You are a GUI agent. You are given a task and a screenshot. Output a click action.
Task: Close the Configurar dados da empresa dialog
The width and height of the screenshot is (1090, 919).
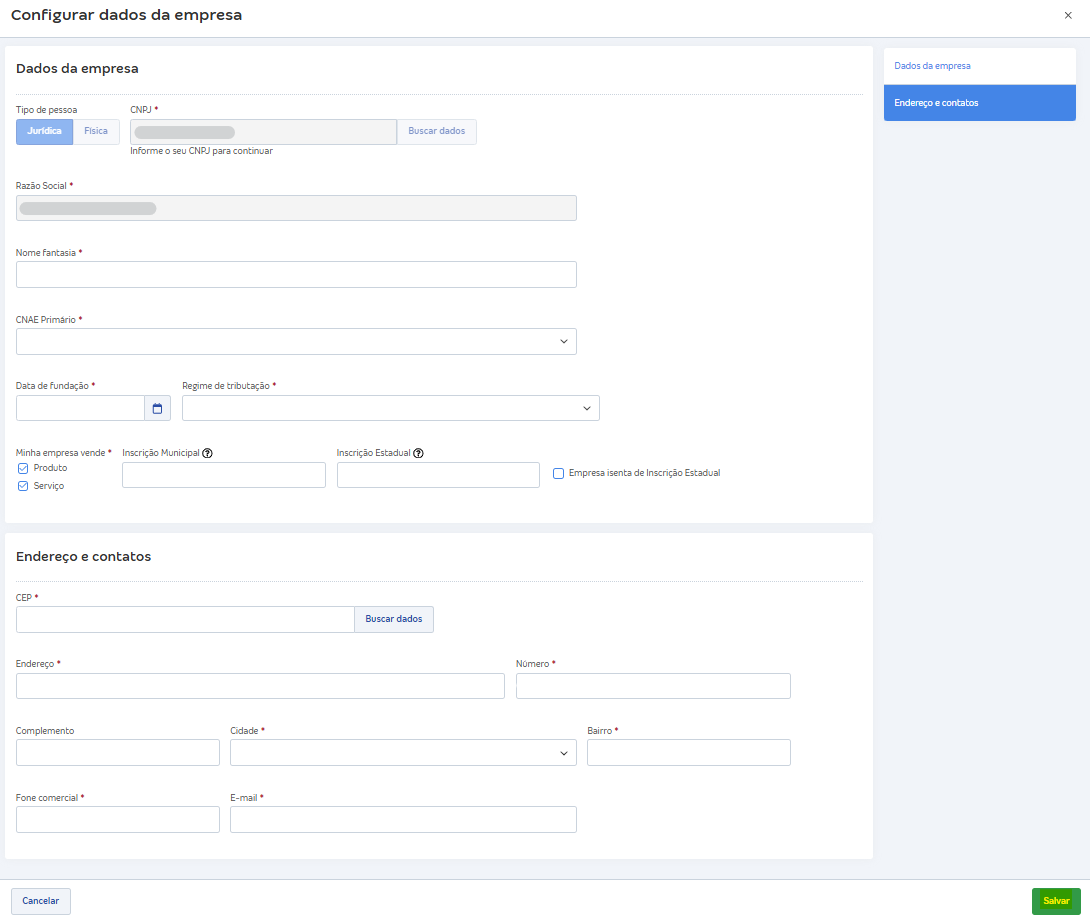click(1068, 16)
